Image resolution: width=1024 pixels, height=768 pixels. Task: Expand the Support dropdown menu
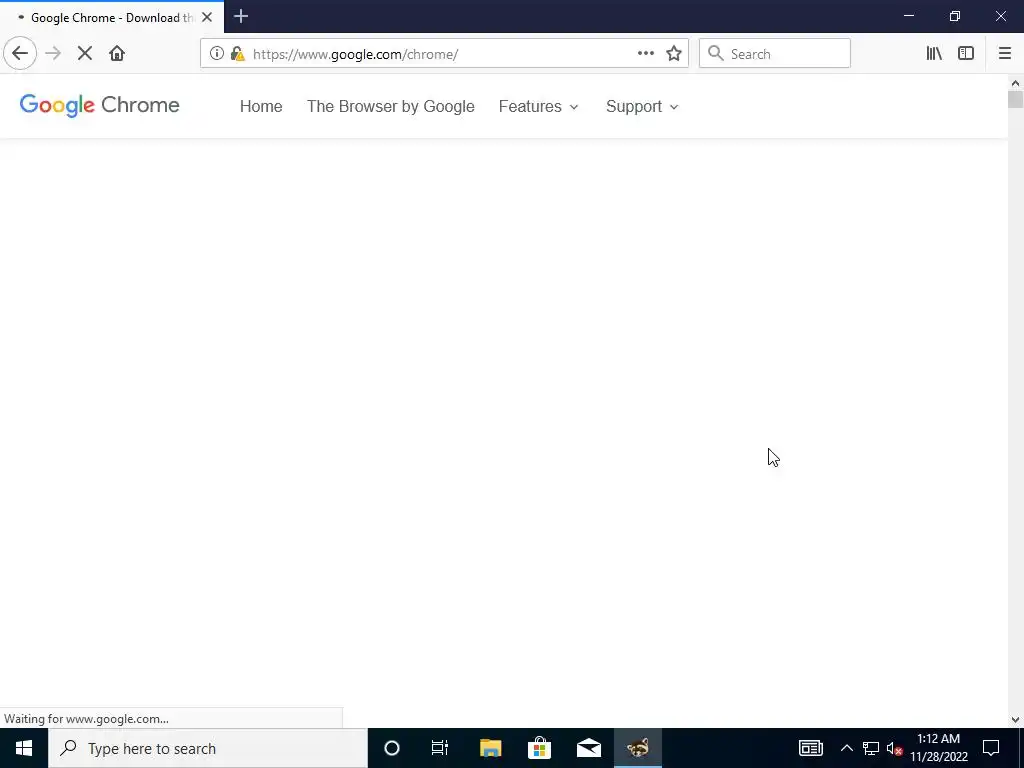(642, 106)
